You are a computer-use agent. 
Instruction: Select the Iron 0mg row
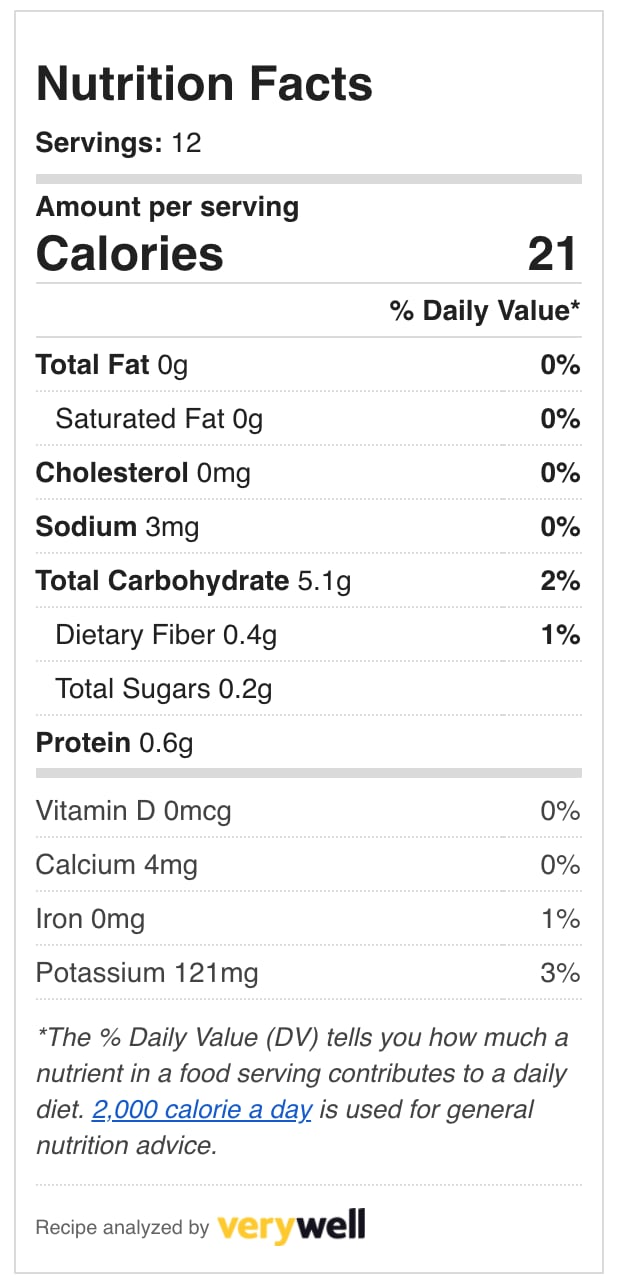pyautogui.click(x=308, y=919)
